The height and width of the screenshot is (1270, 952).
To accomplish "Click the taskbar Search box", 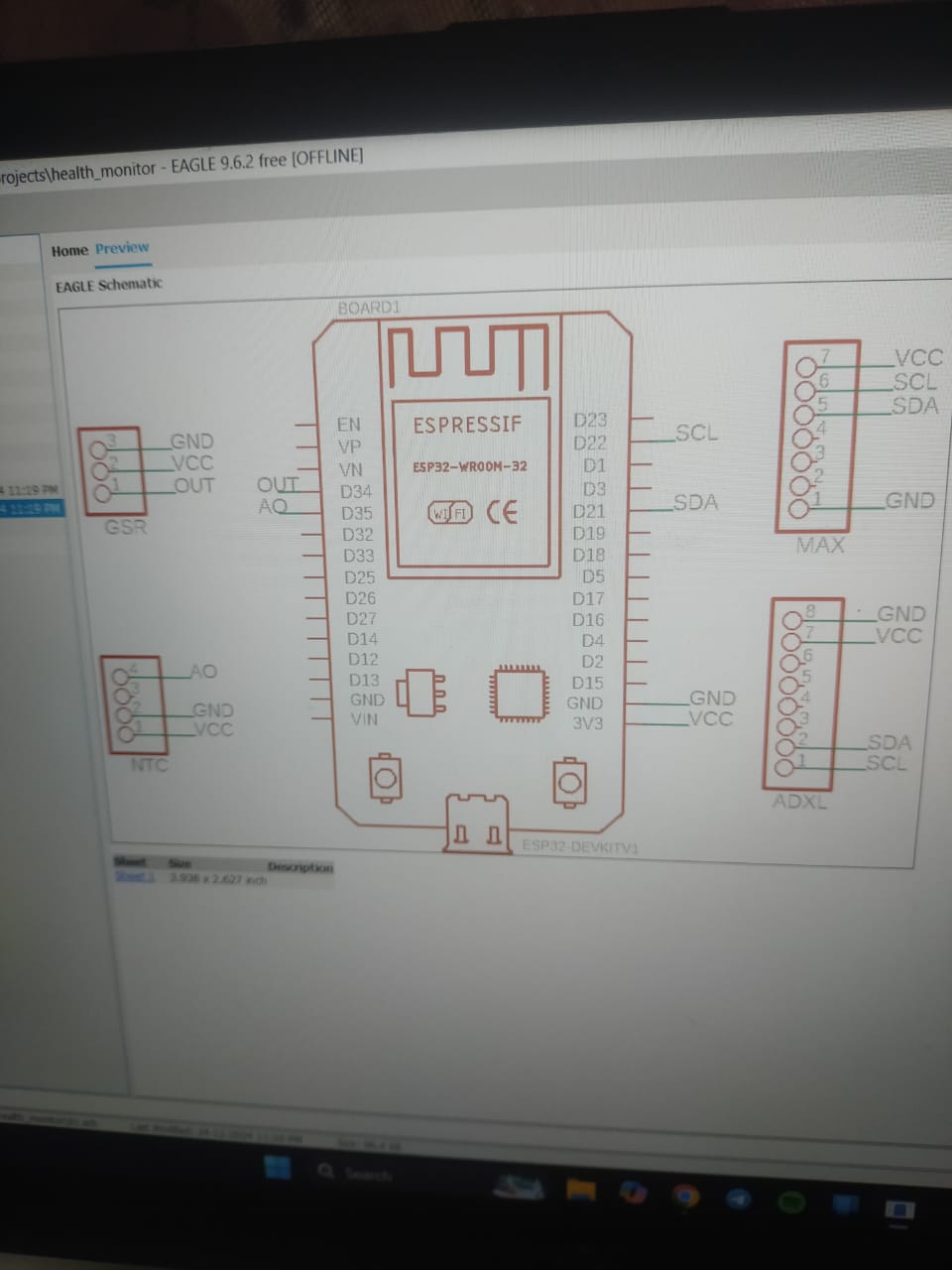I will 357,1174.
